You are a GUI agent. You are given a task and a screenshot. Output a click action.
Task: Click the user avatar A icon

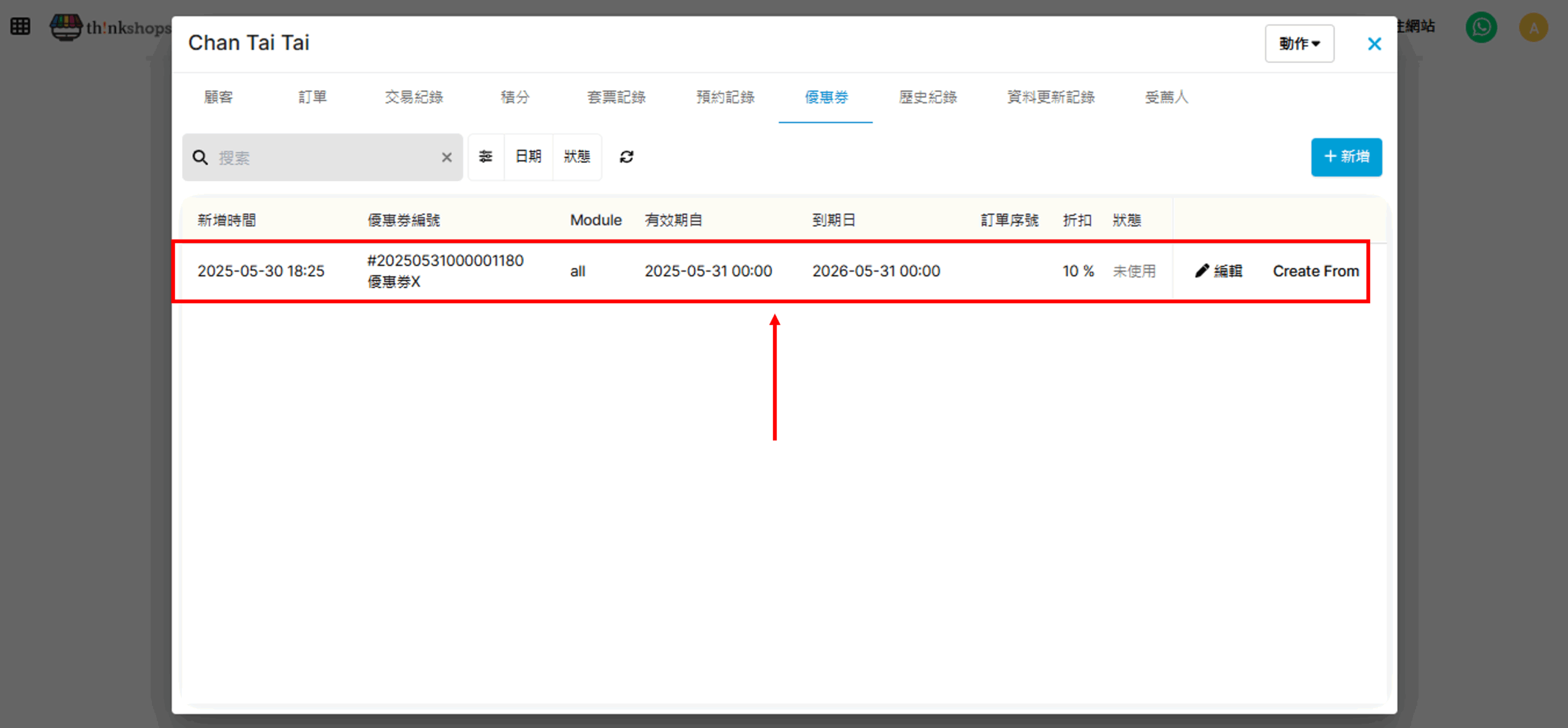click(1533, 28)
